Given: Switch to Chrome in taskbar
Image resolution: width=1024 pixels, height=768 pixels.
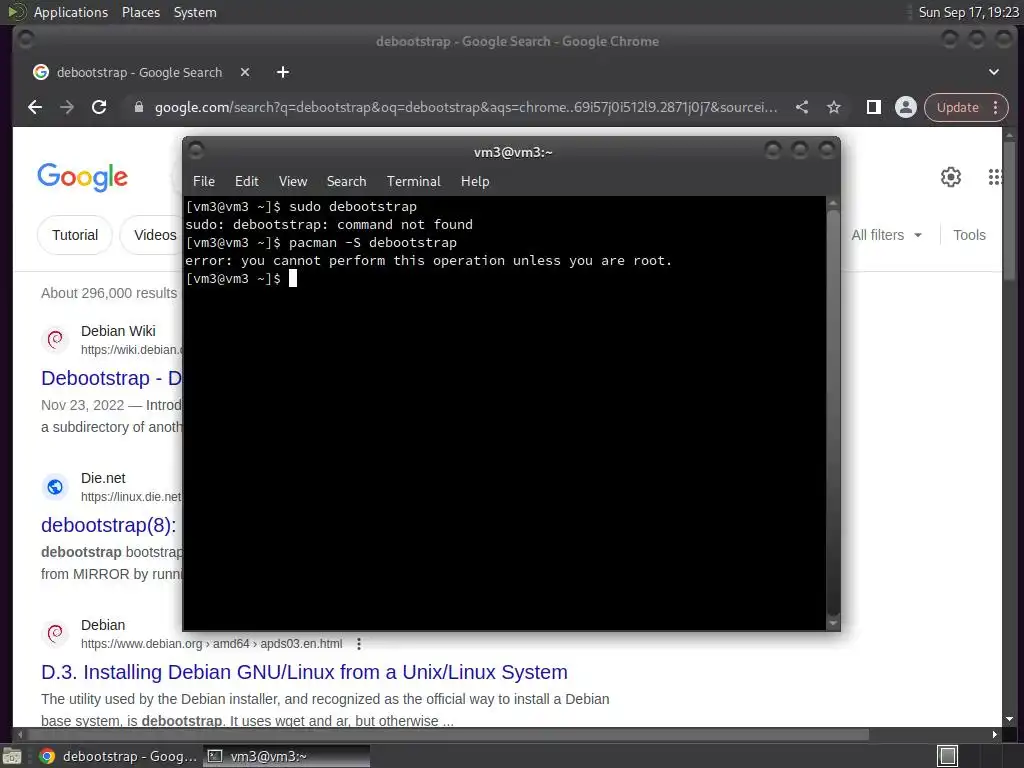Looking at the screenshot, I should click(x=118, y=756).
